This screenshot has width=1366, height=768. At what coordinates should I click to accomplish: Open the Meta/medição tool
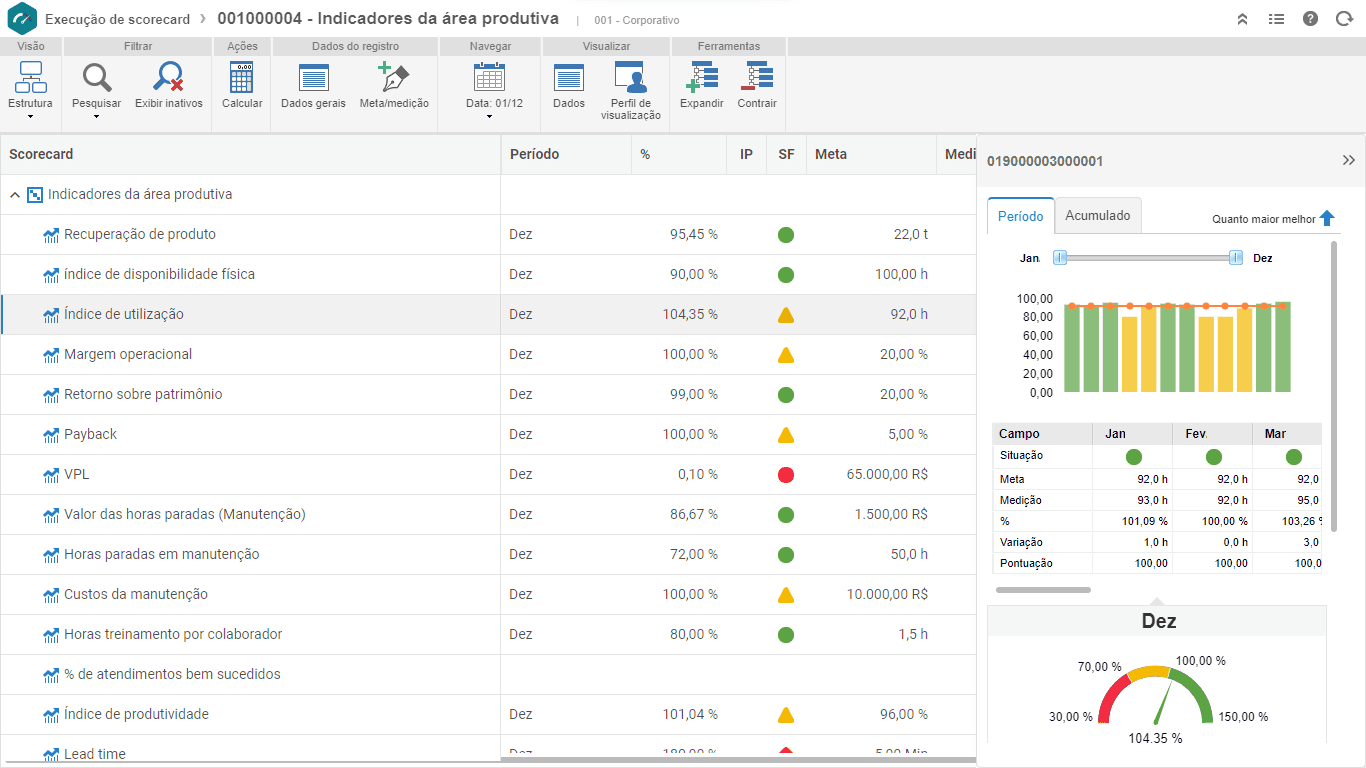click(394, 78)
